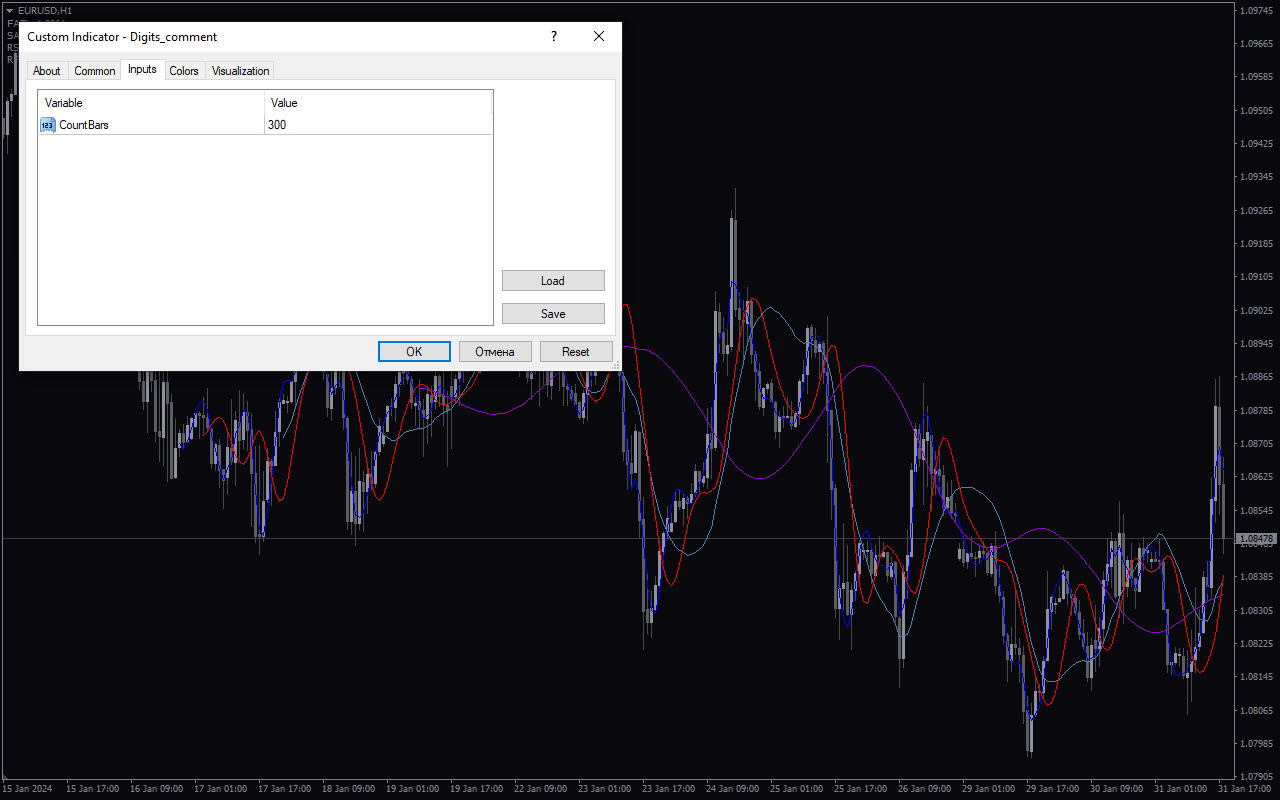Image resolution: width=1280 pixels, height=800 pixels.
Task: Reset the indicator inputs
Action: (576, 352)
